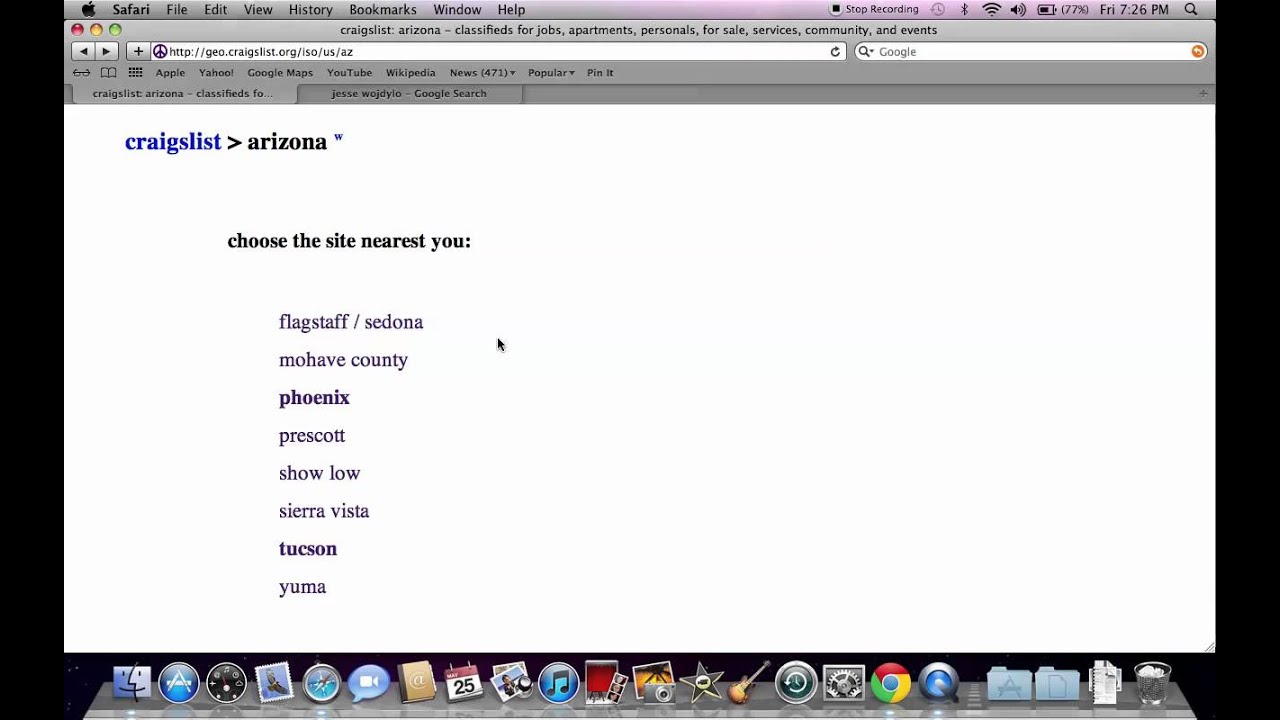The height and width of the screenshot is (720, 1280).
Task: Open QuickTime Player in the dock
Action: point(938,683)
